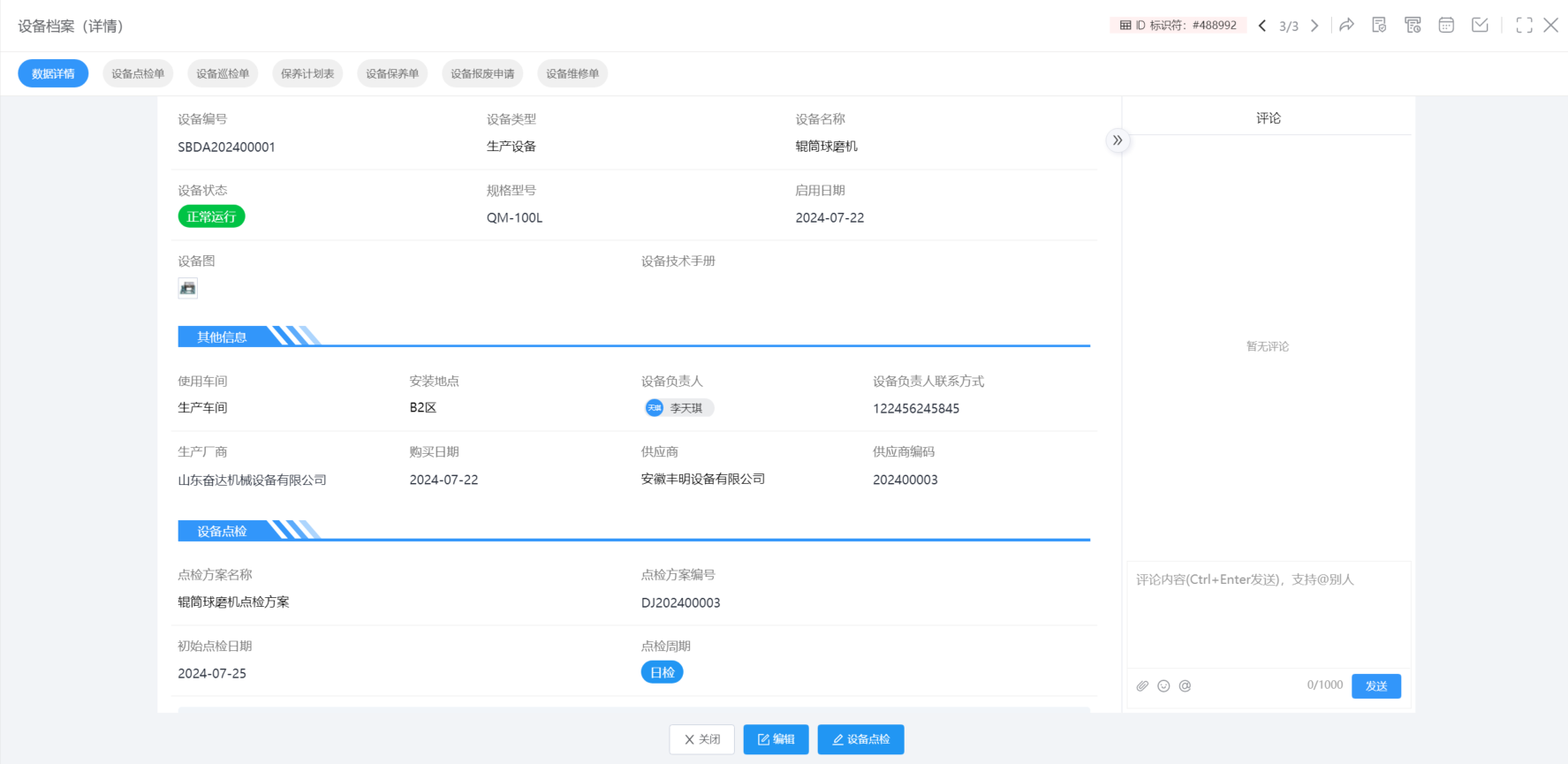Open the emoji picker in comments
This screenshot has width=1568, height=764.
1163,686
